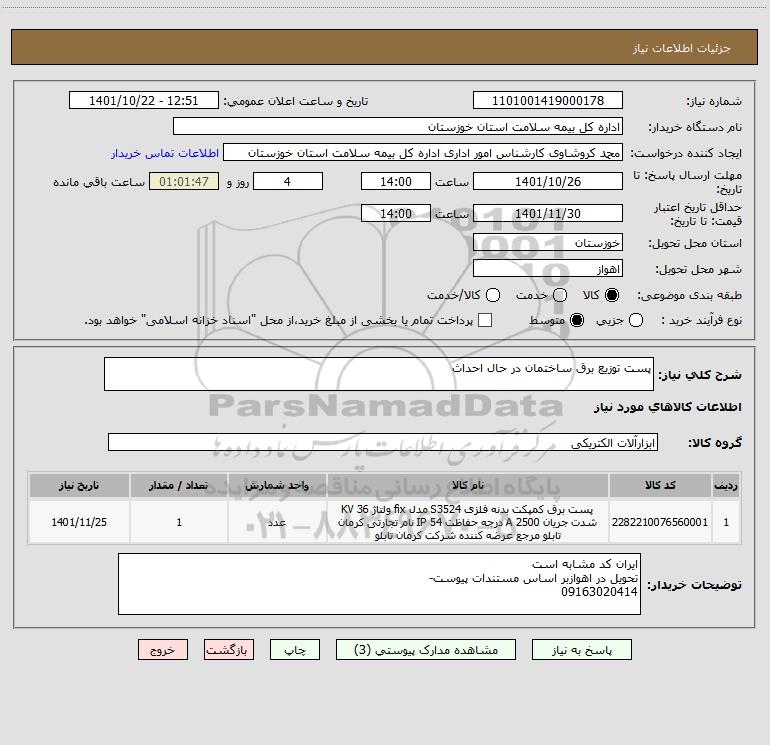Click the price validity date 1401/11/30

coord(548,213)
